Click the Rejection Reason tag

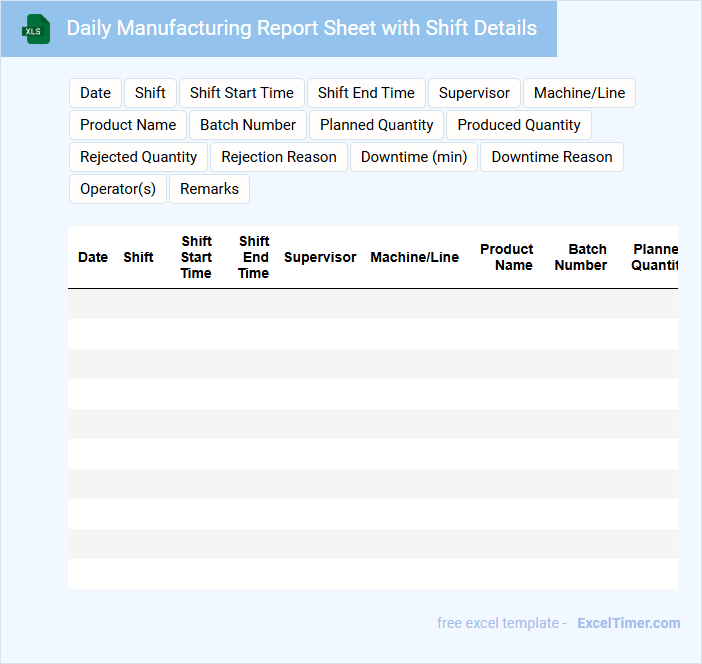click(x=279, y=157)
